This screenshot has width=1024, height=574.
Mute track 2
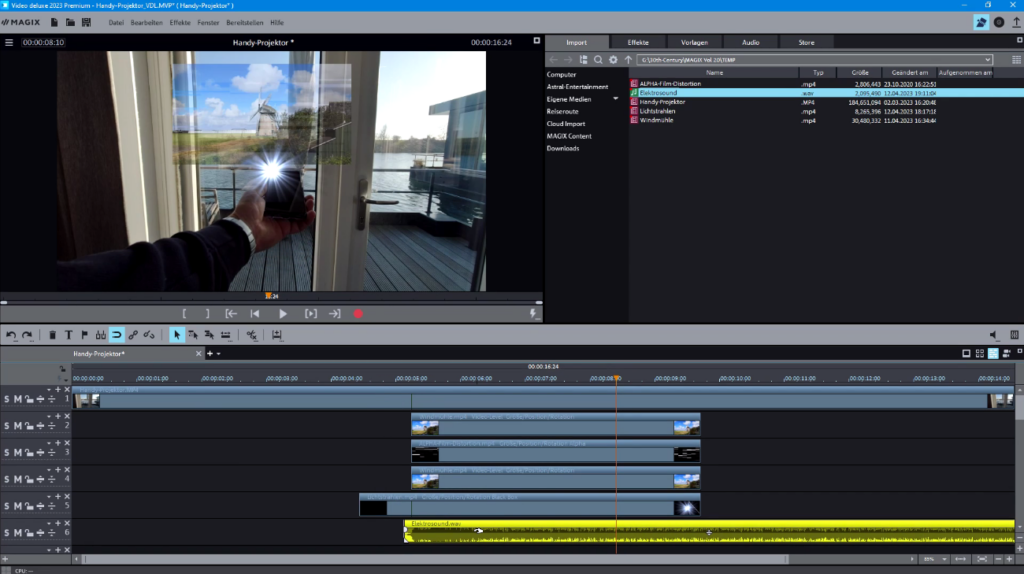click(18, 426)
